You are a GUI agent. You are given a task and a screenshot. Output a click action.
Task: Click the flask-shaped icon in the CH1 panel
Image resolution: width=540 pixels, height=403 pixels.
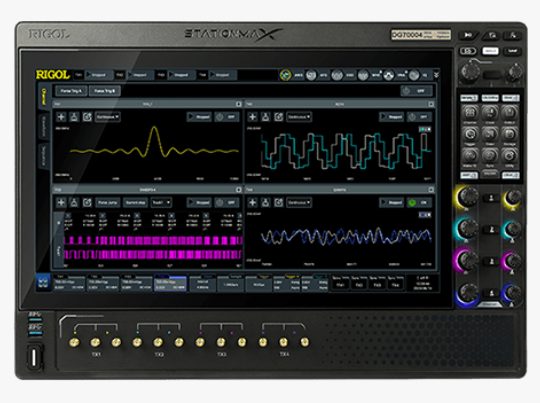[x=74, y=117]
